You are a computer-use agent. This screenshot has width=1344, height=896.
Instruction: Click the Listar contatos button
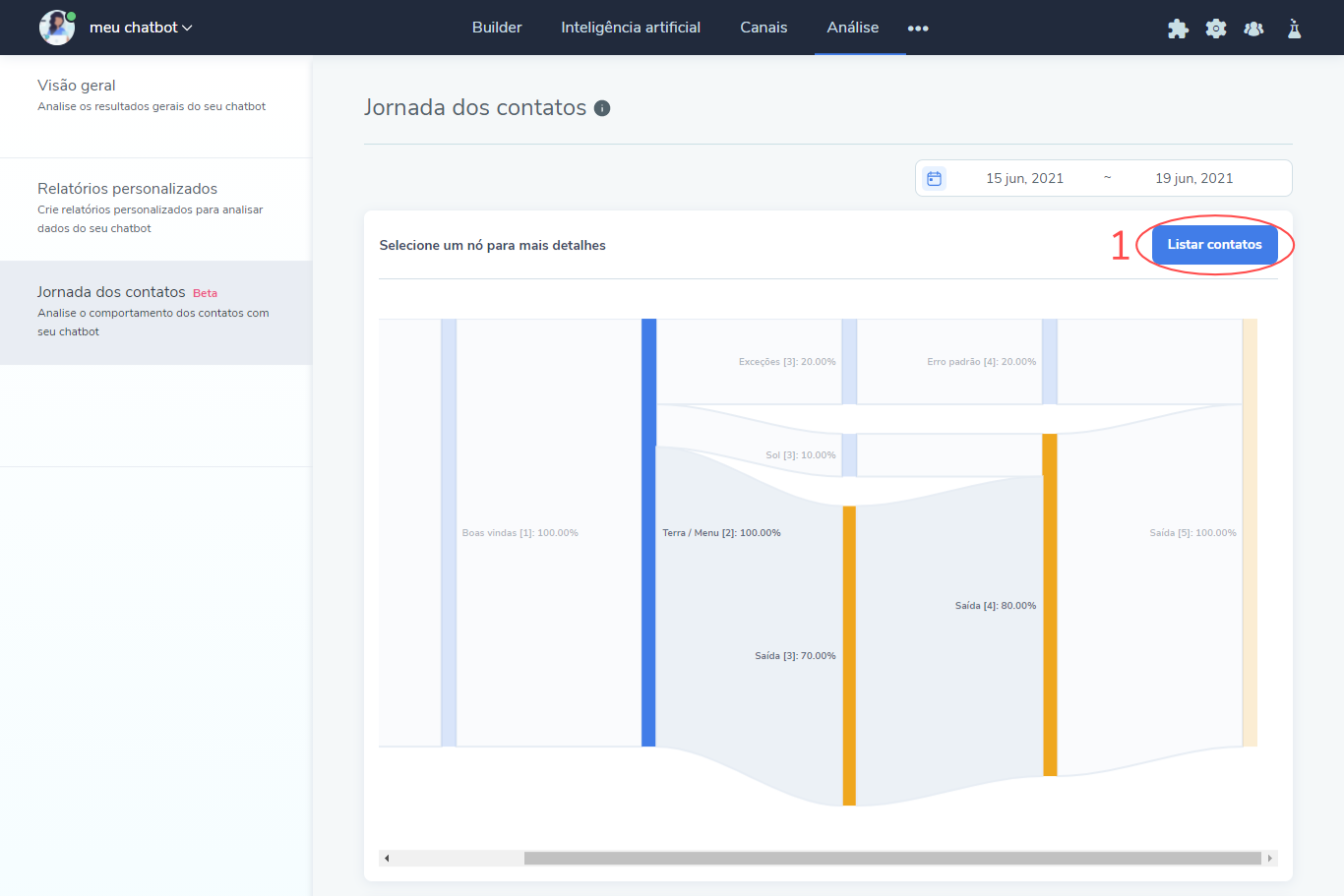click(1214, 245)
